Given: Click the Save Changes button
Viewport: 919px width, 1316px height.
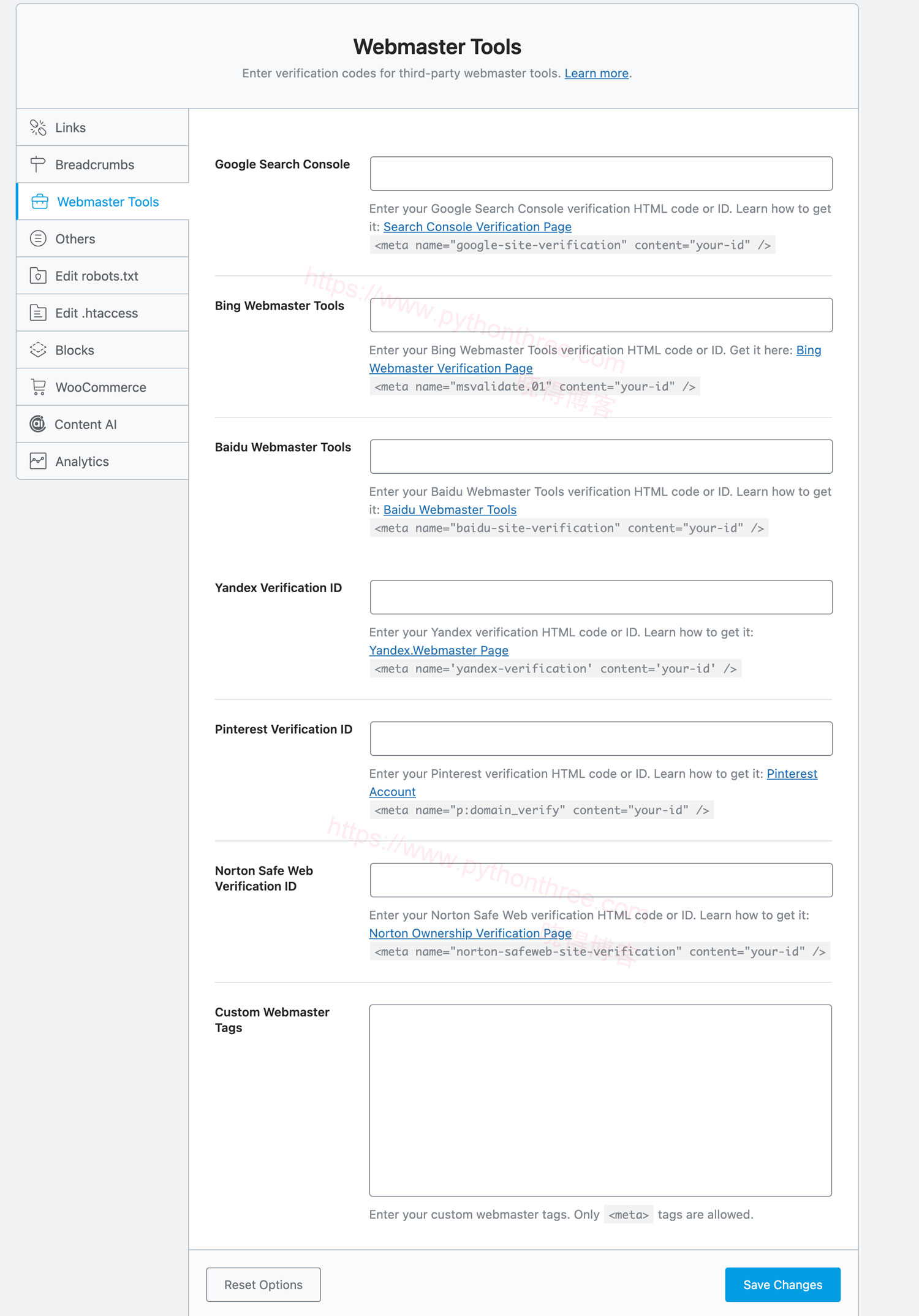Looking at the screenshot, I should point(782,1285).
